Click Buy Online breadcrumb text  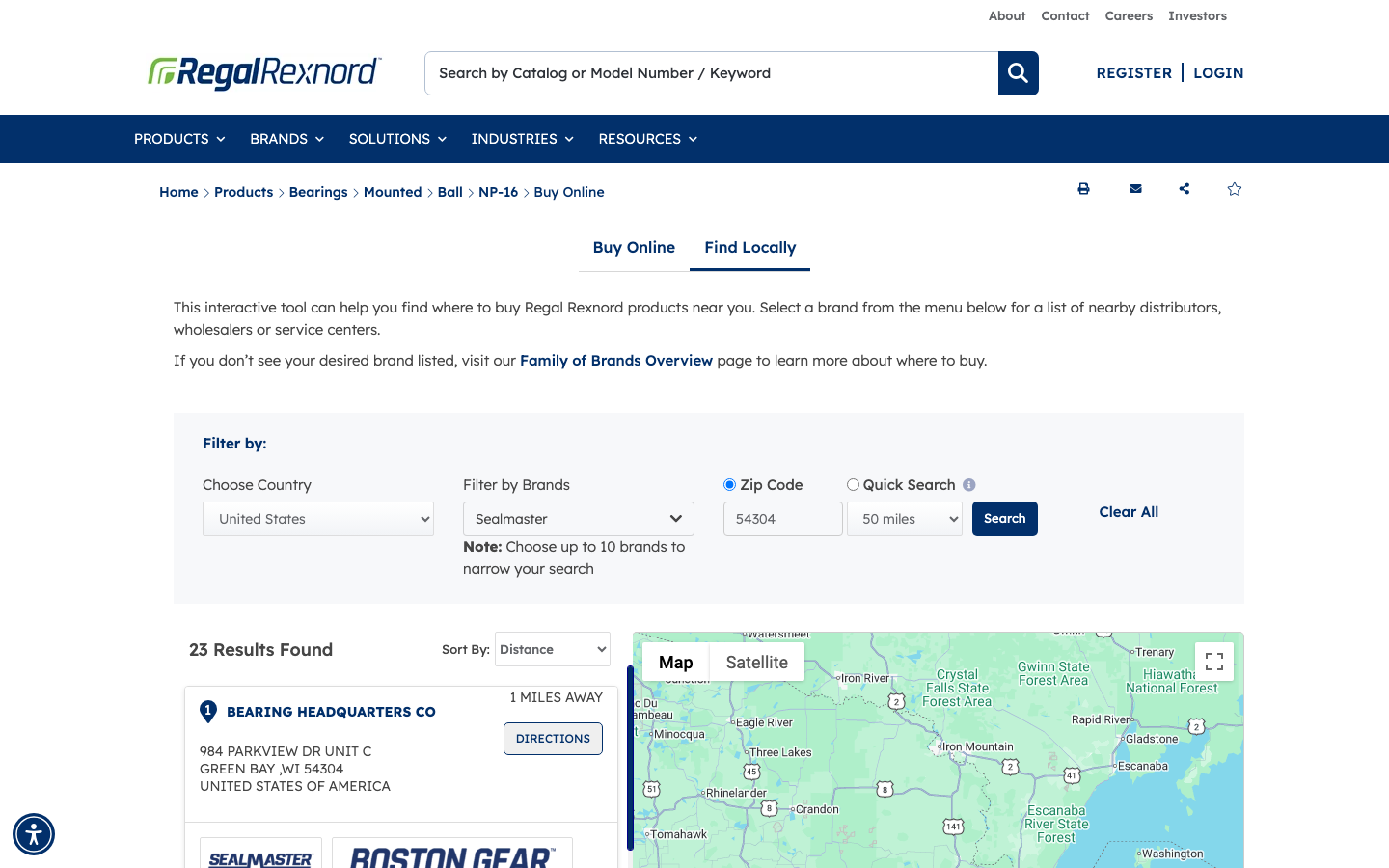pyautogui.click(x=569, y=192)
